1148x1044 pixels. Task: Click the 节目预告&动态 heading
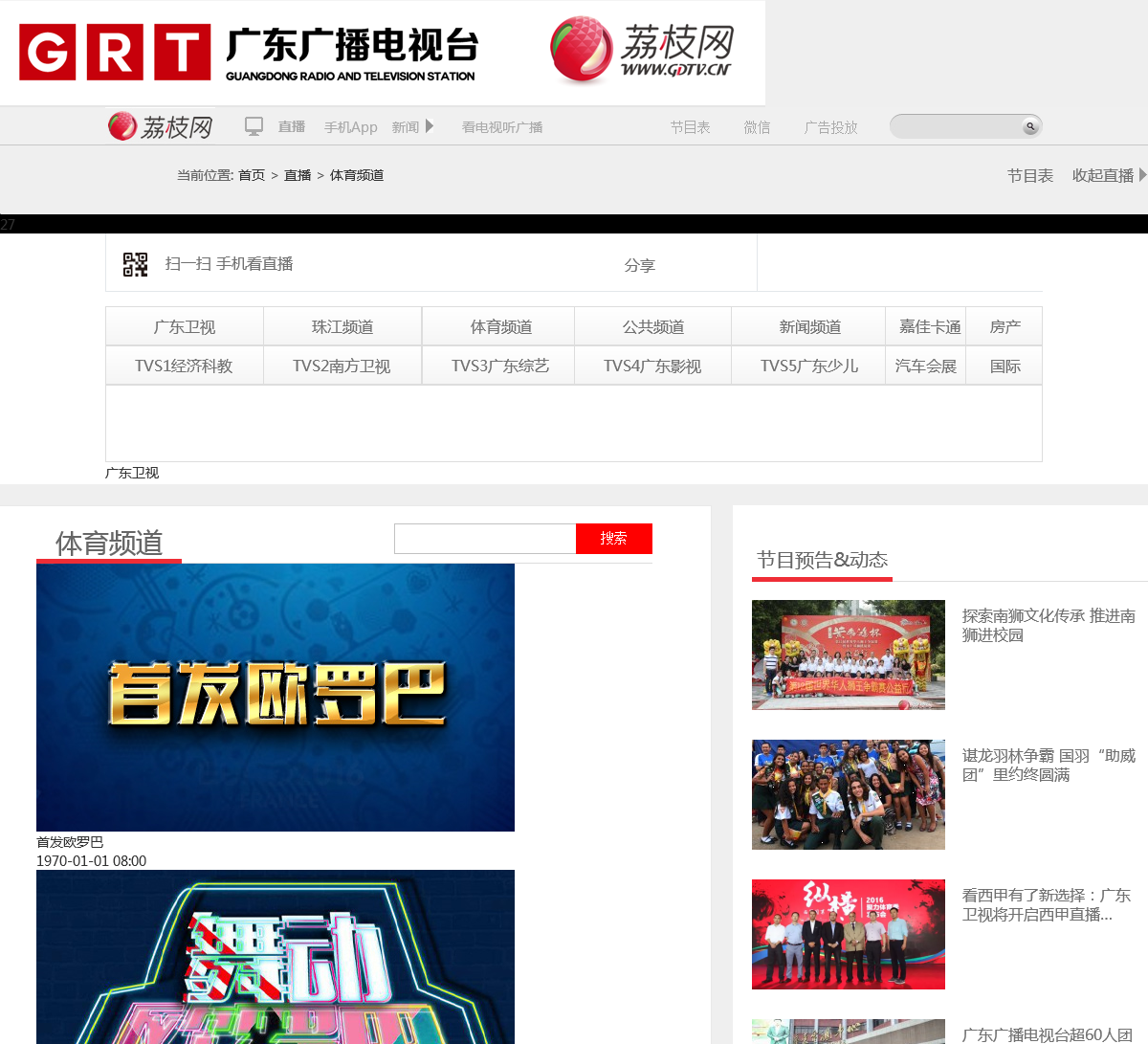pos(823,560)
